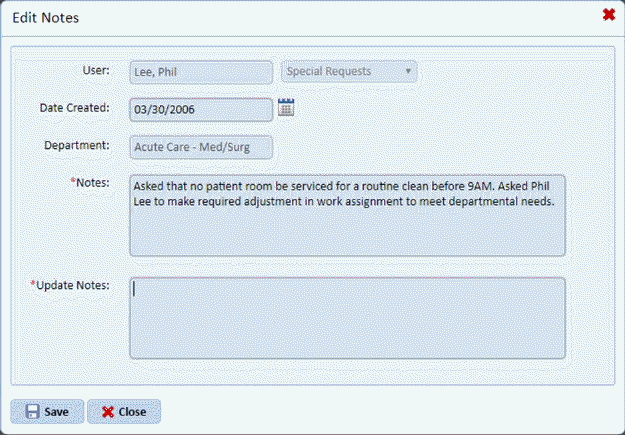The image size is (625, 435).
Task: Click the Acute Care - Med/Surg department field
Action: [x=200, y=148]
